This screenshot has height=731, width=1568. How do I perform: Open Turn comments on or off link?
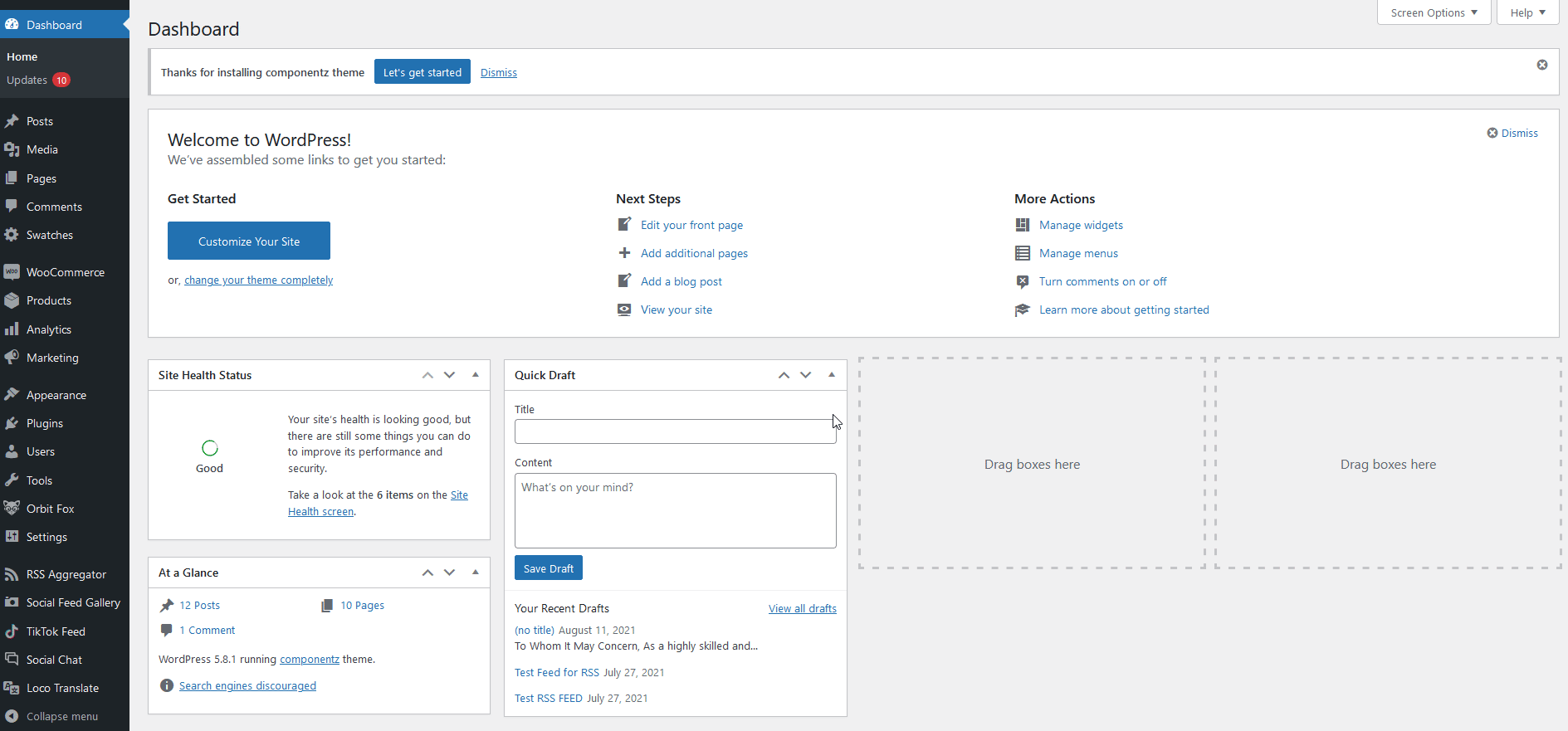tap(1102, 281)
